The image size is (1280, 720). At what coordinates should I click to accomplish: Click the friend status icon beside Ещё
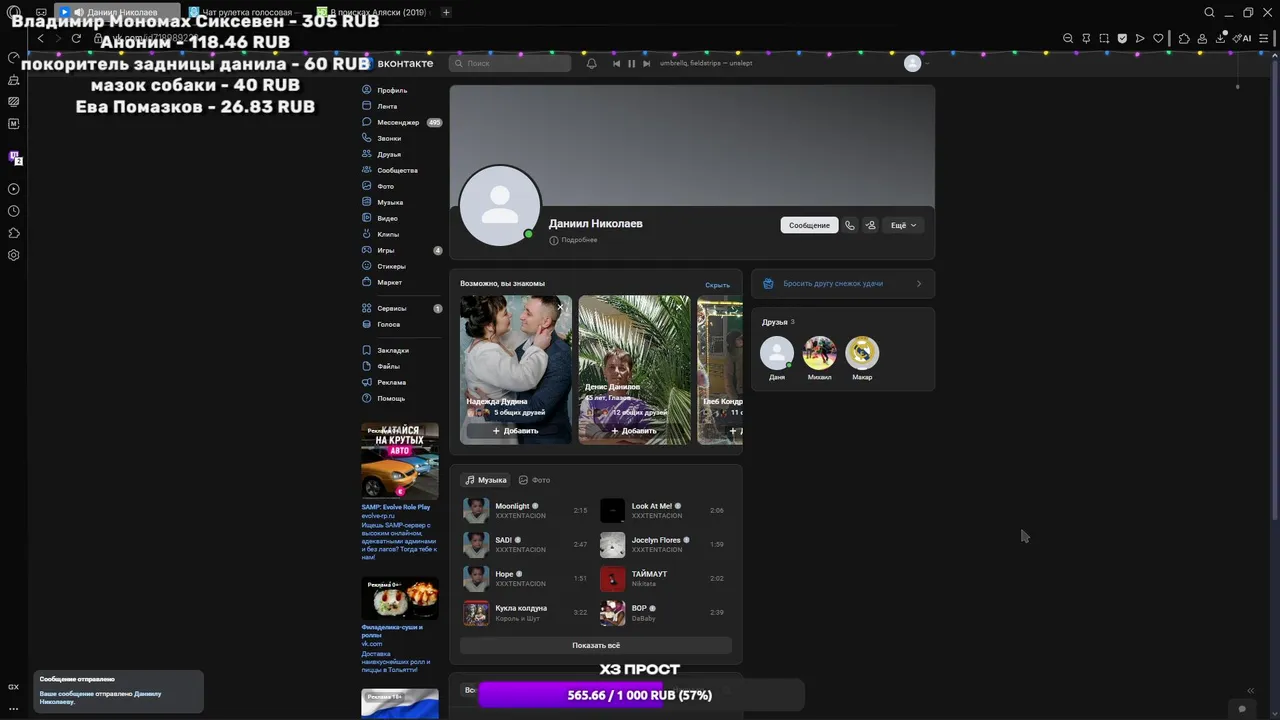870,225
